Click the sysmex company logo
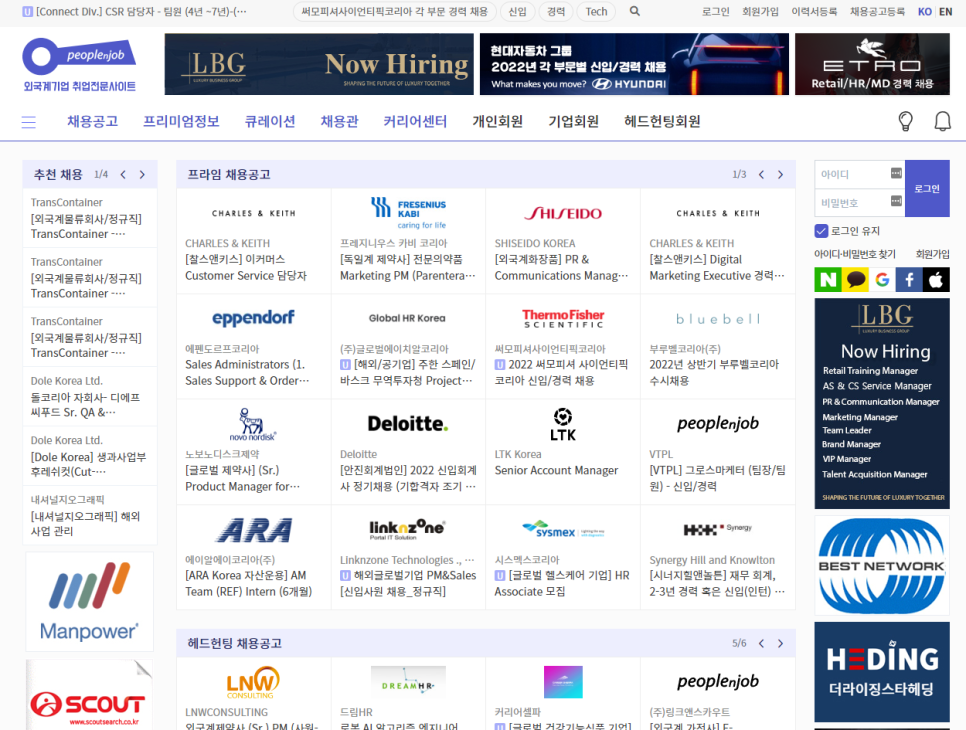This screenshot has height=730, width=966. (x=562, y=529)
